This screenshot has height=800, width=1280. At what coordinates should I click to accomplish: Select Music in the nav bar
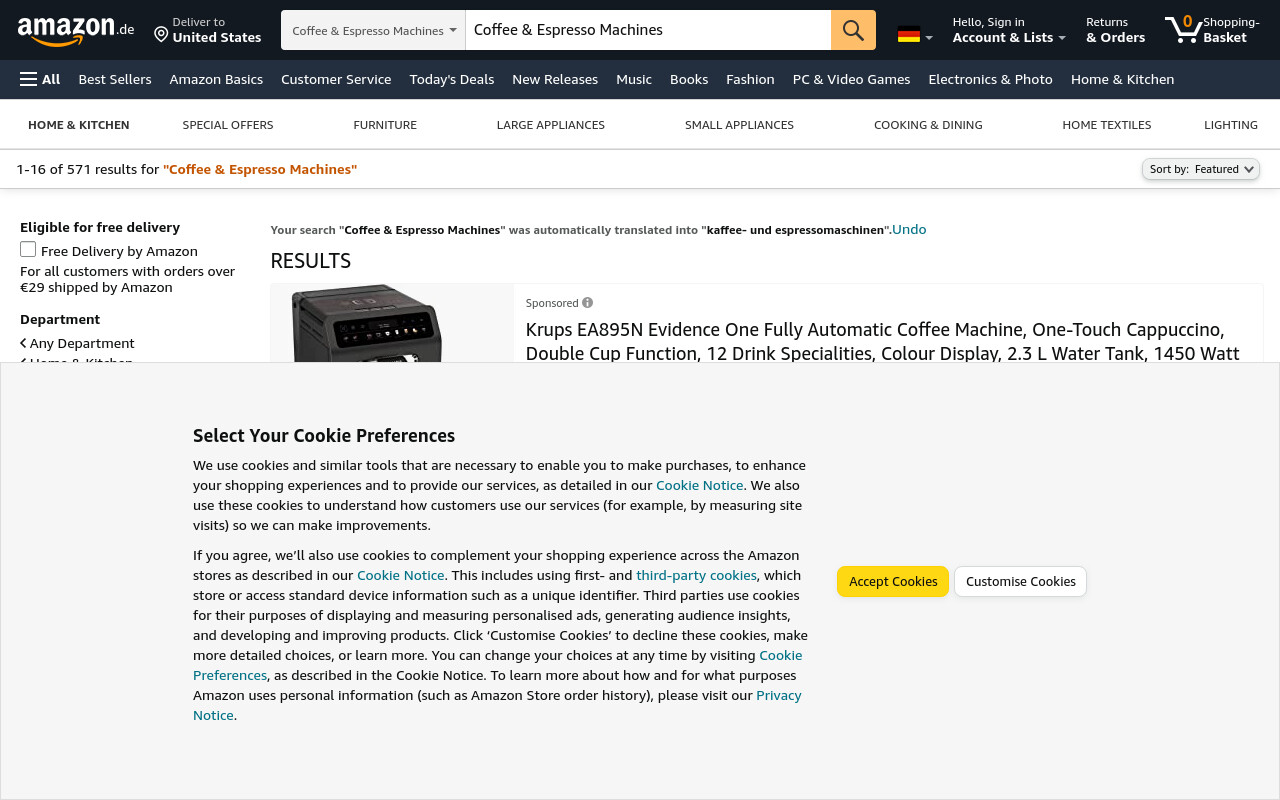click(634, 79)
